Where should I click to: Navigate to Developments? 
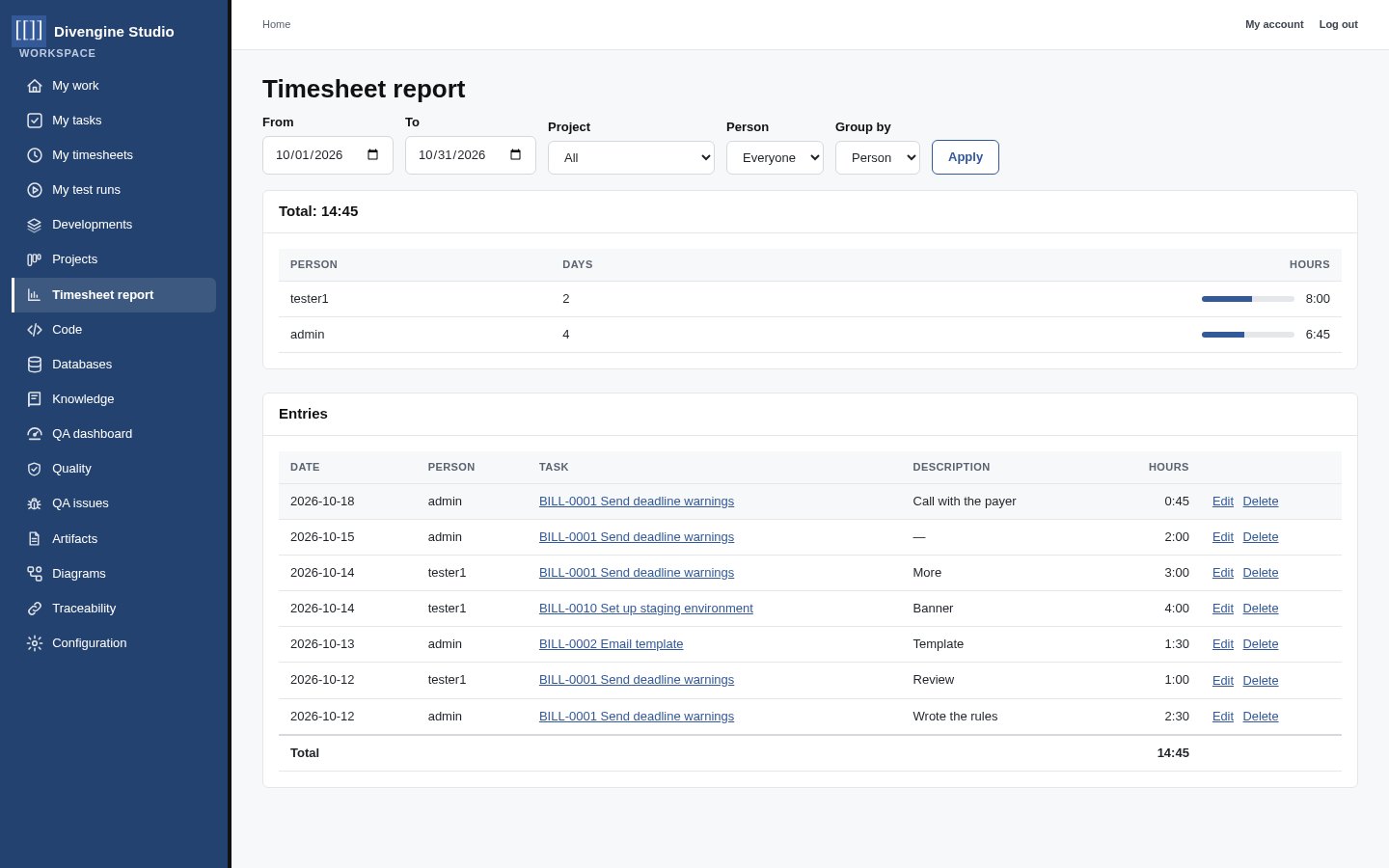click(x=114, y=225)
